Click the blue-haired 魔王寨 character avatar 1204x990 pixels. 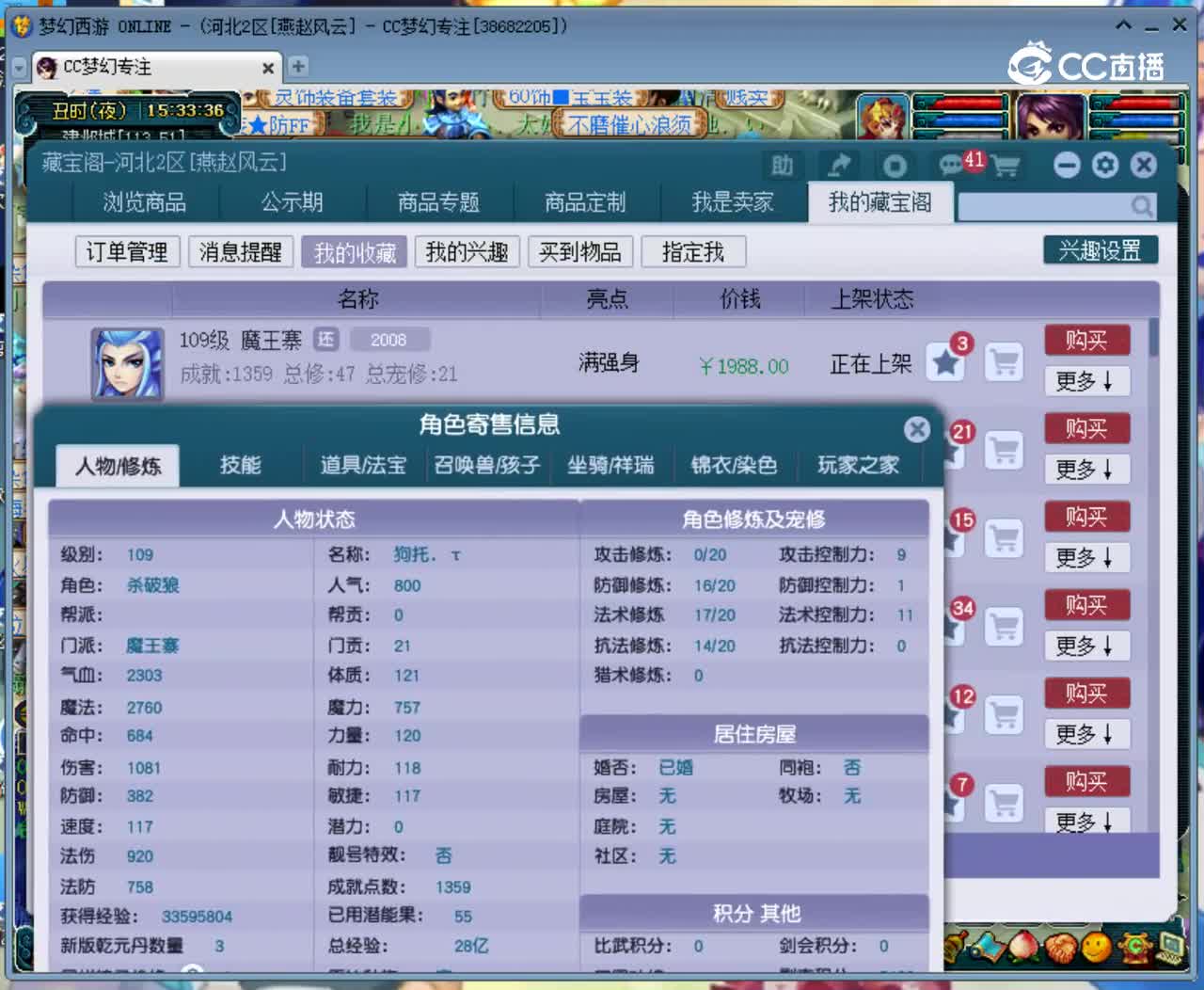(126, 362)
